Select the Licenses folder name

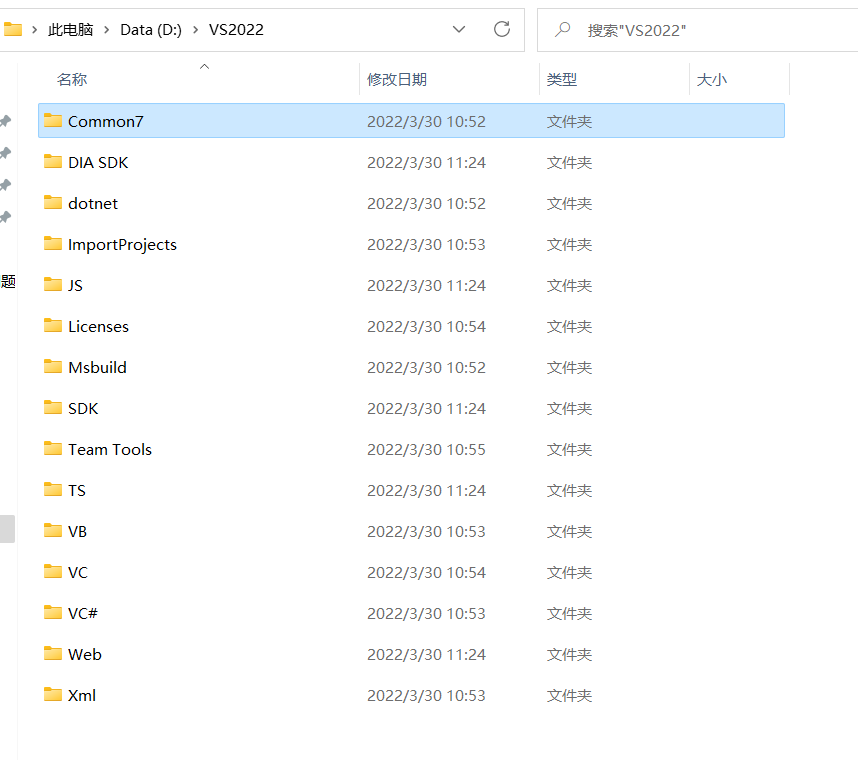tap(98, 327)
